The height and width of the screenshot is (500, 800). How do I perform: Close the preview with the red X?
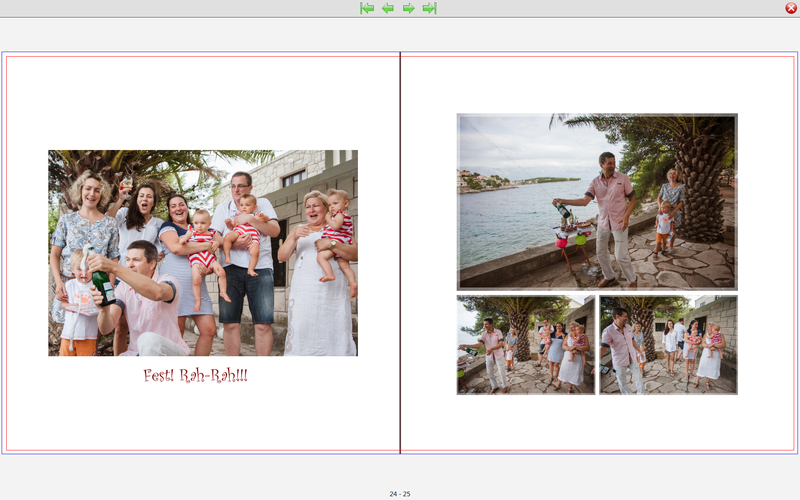791,8
